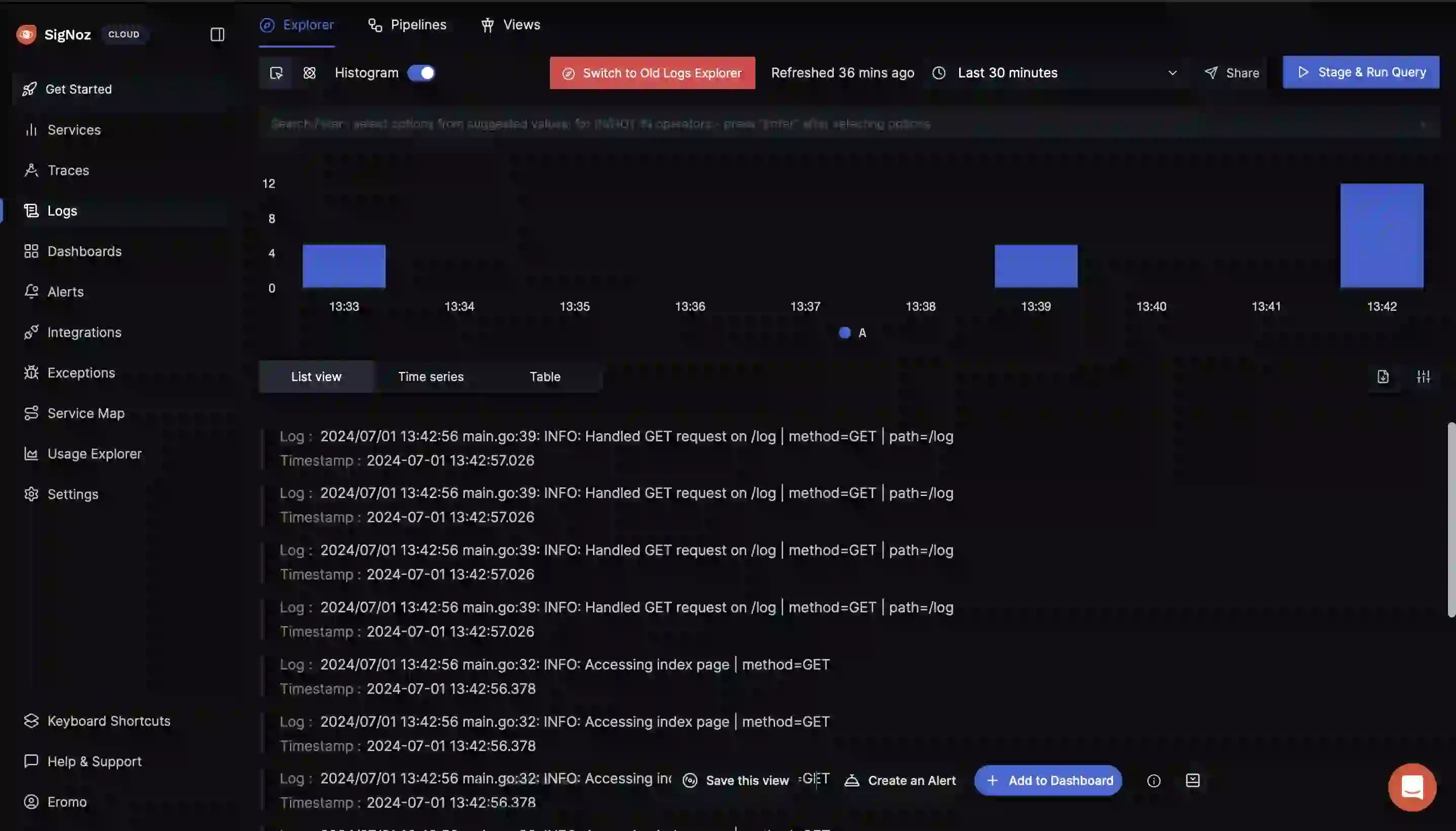Click Save this view
This screenshot has width=1456, height=831.
736,781
